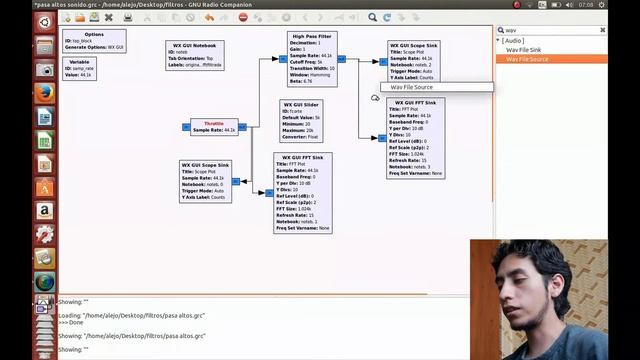Click console line Loading pasa altos.grc

pos(131,316)
